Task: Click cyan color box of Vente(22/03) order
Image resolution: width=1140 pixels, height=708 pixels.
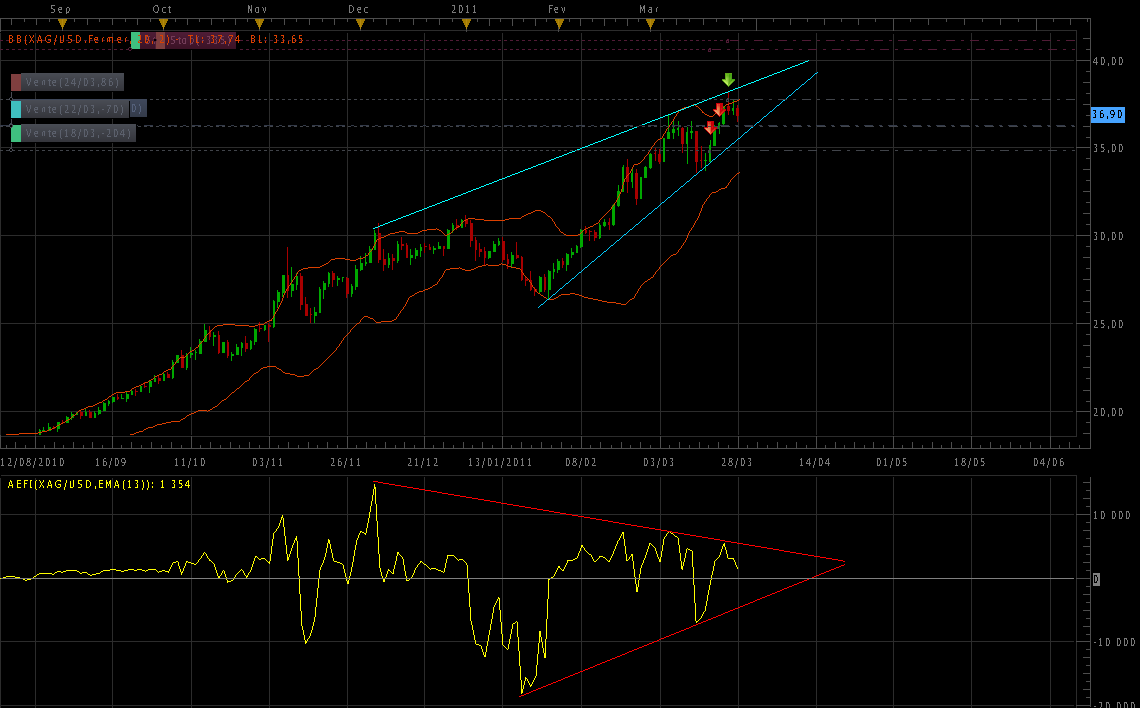Action: [16, 108]
